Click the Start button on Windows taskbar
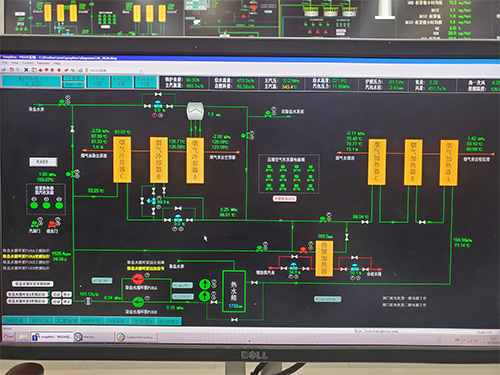500x375 pixels. [x=9, y=336]
